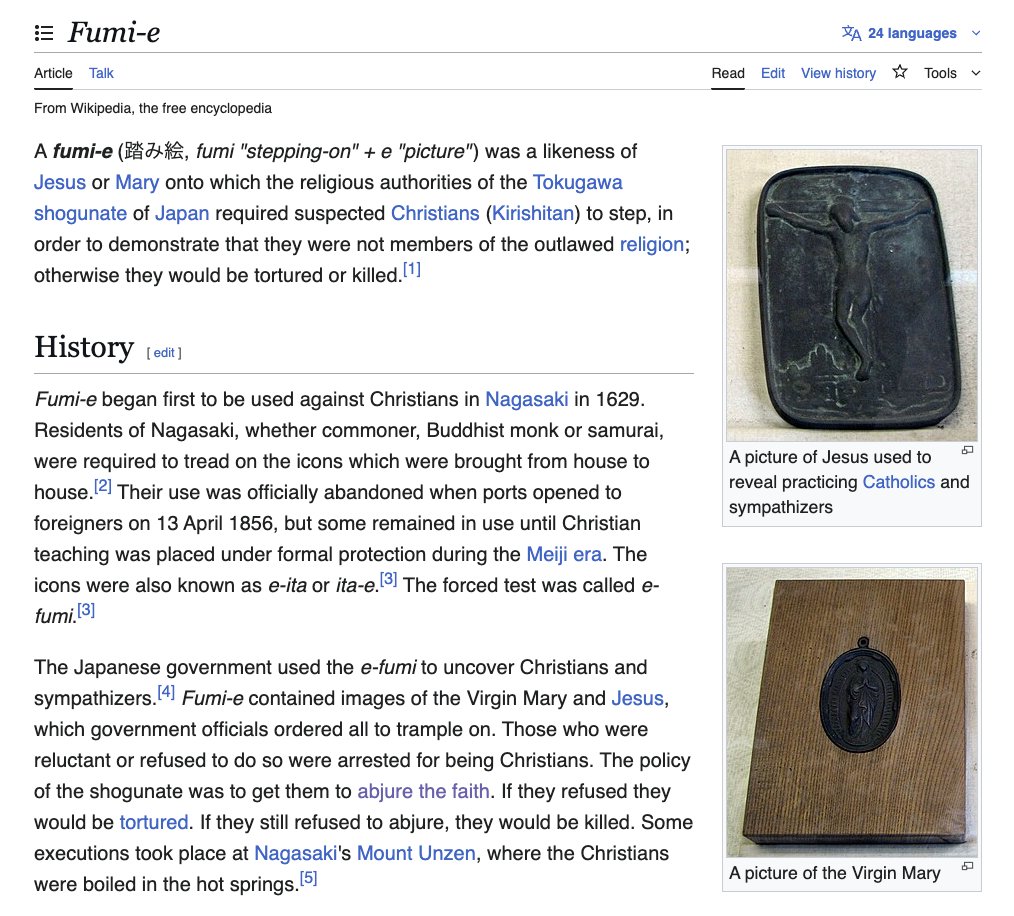The height and width of the screenshot is (916, 1014).
Task: Select the Read tab
Action: click(x=728, y=73)
